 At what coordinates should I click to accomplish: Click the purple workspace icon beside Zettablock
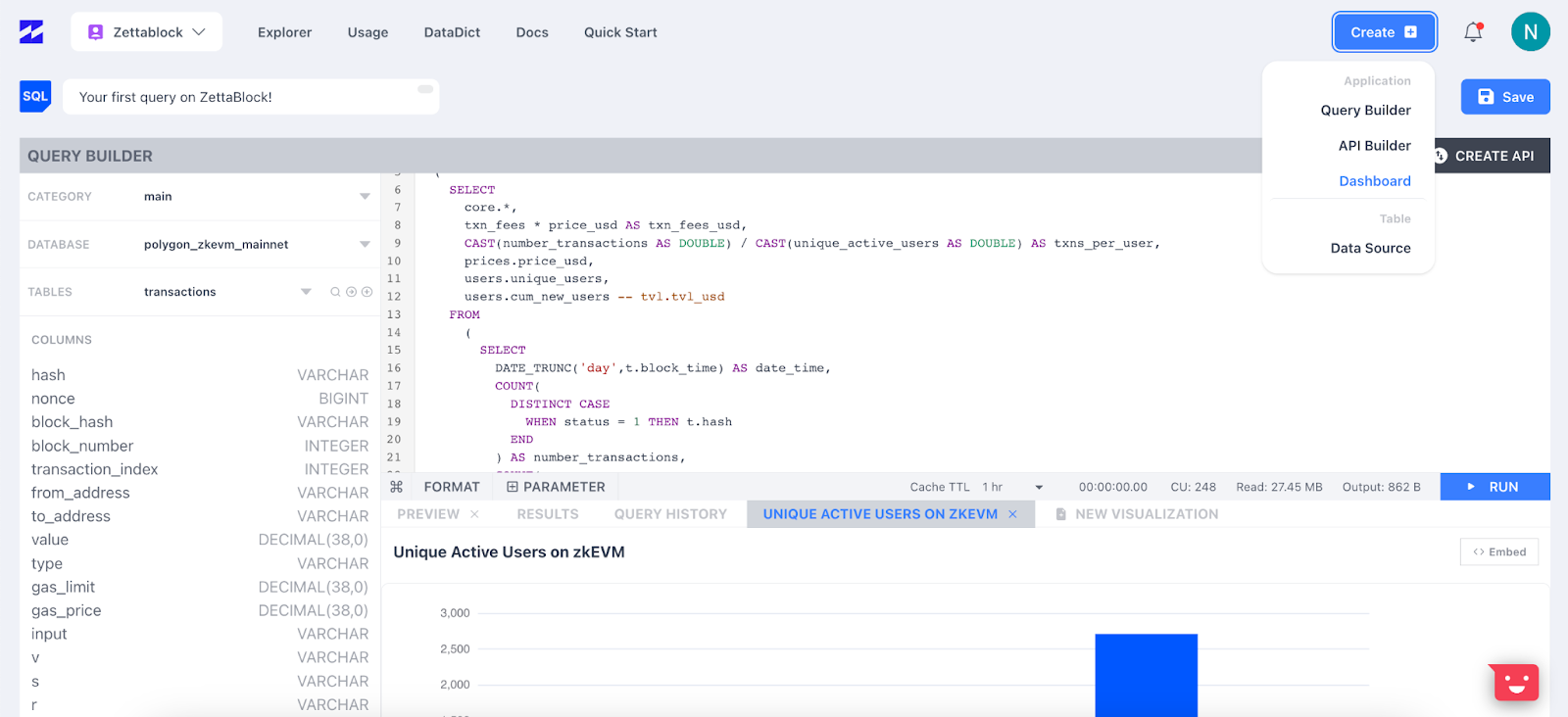(95, 32)
